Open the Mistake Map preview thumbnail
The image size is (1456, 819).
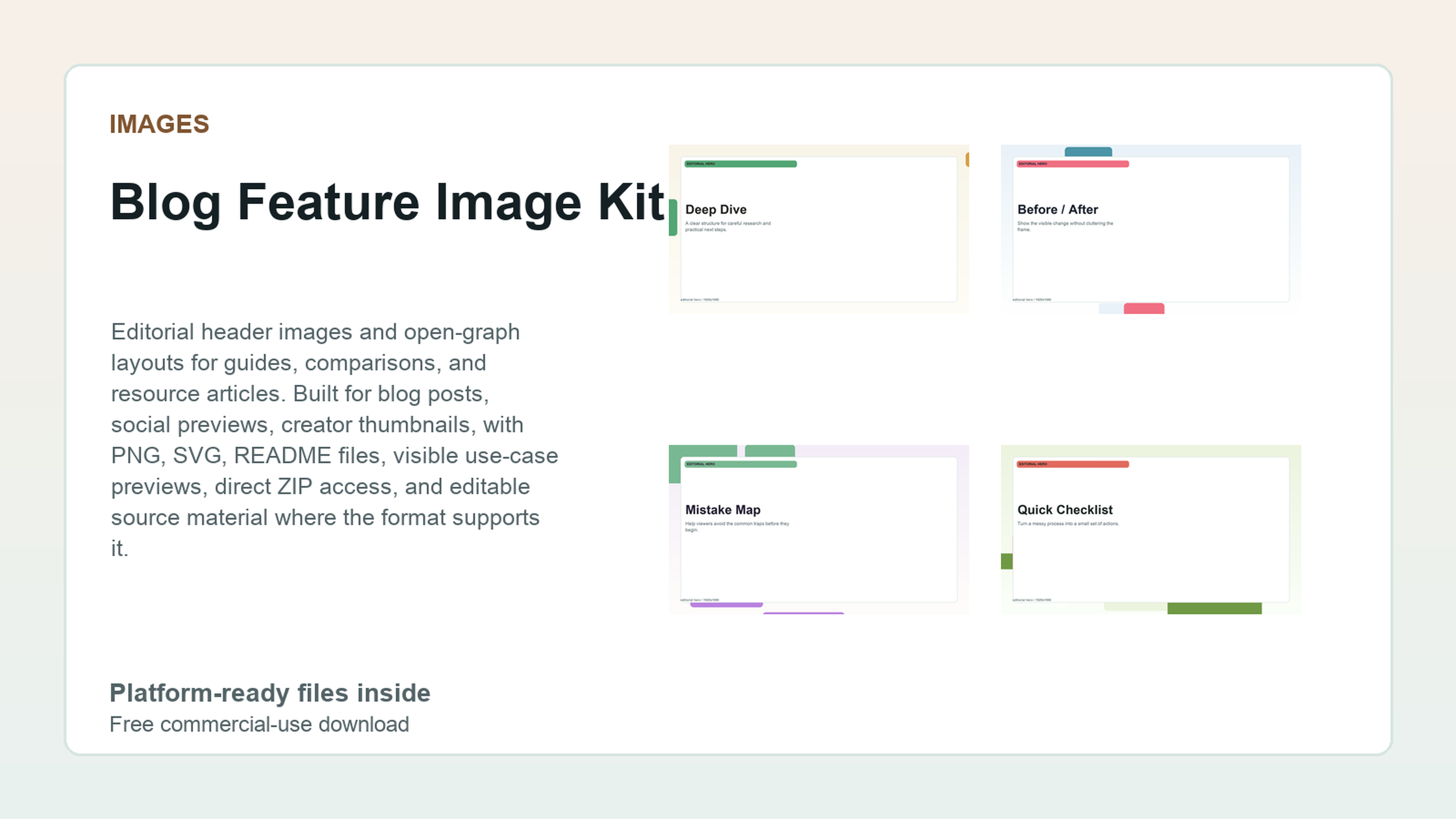pyautogui.click(x=819, y=529)
